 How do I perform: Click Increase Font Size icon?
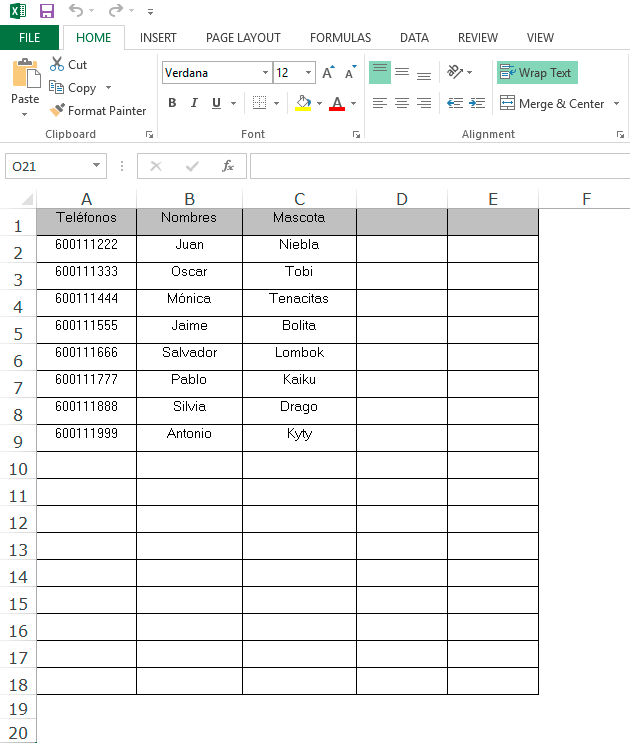pyautogui.click(x=328, y=73)
